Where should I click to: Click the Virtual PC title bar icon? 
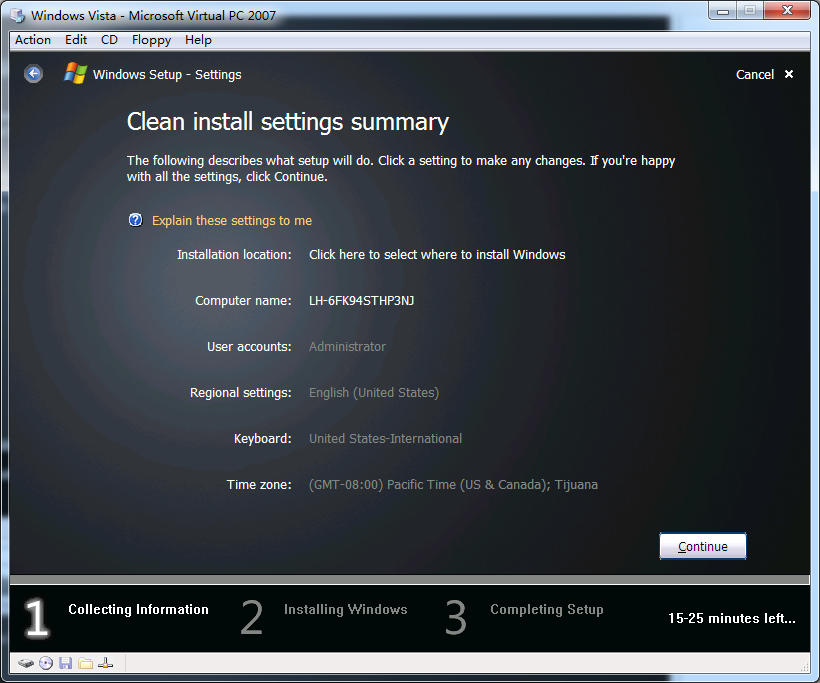tap(18, 16)
